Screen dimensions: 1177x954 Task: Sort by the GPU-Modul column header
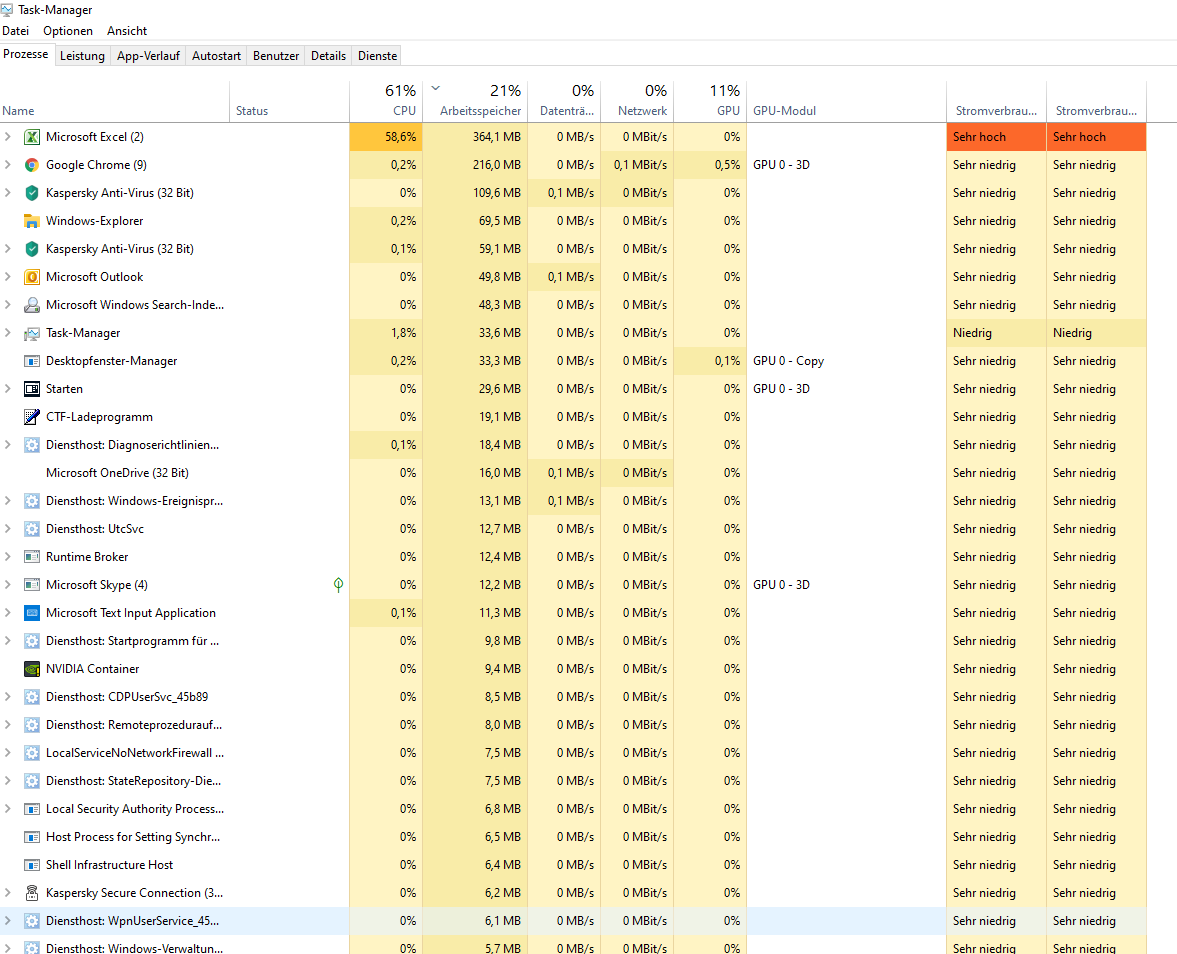(847, 101)
